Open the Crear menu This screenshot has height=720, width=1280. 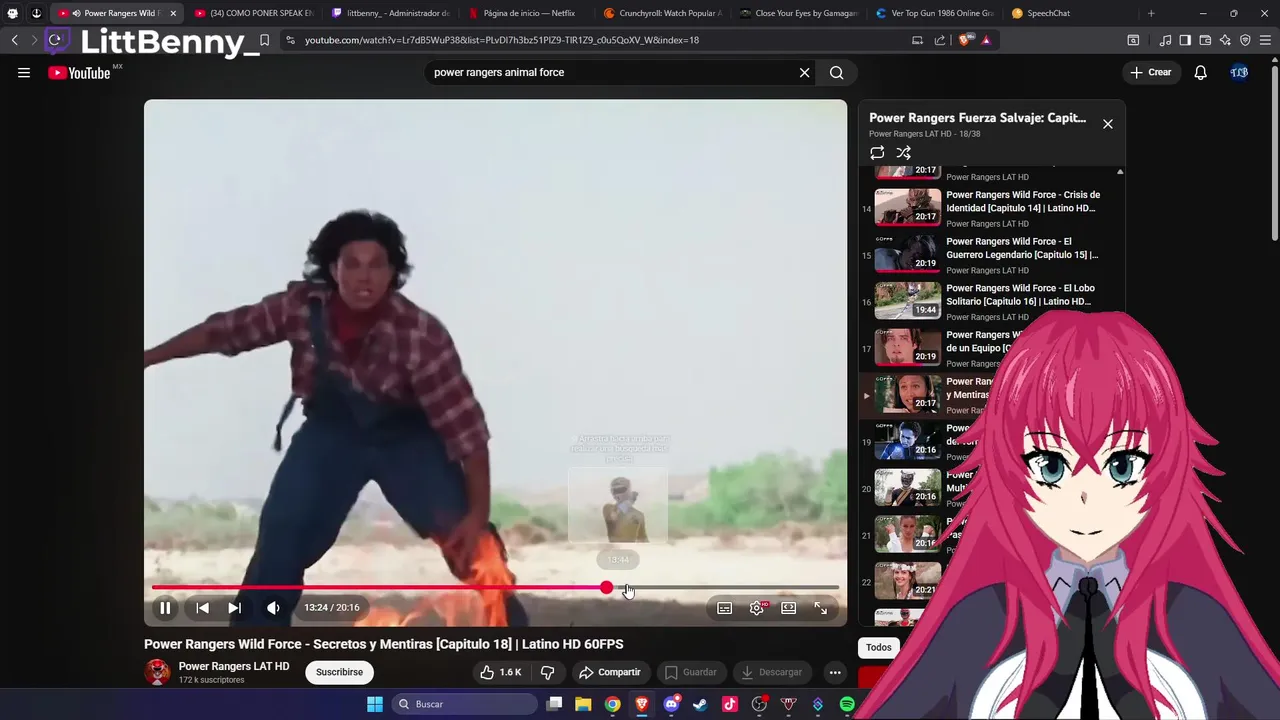(1151, 72)
